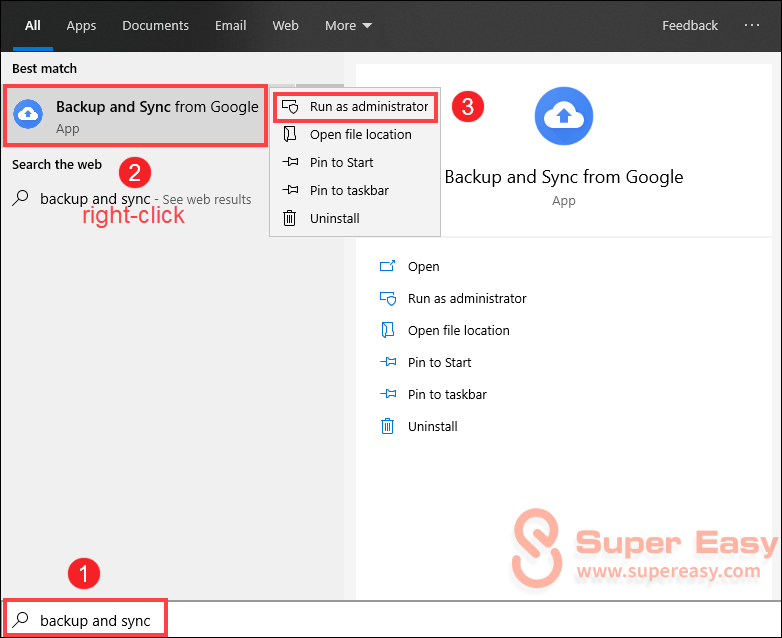This screenshot has height=638, width=782.
Task: Choose Pin to taskbar in context menu
Action: click(355, 191)
